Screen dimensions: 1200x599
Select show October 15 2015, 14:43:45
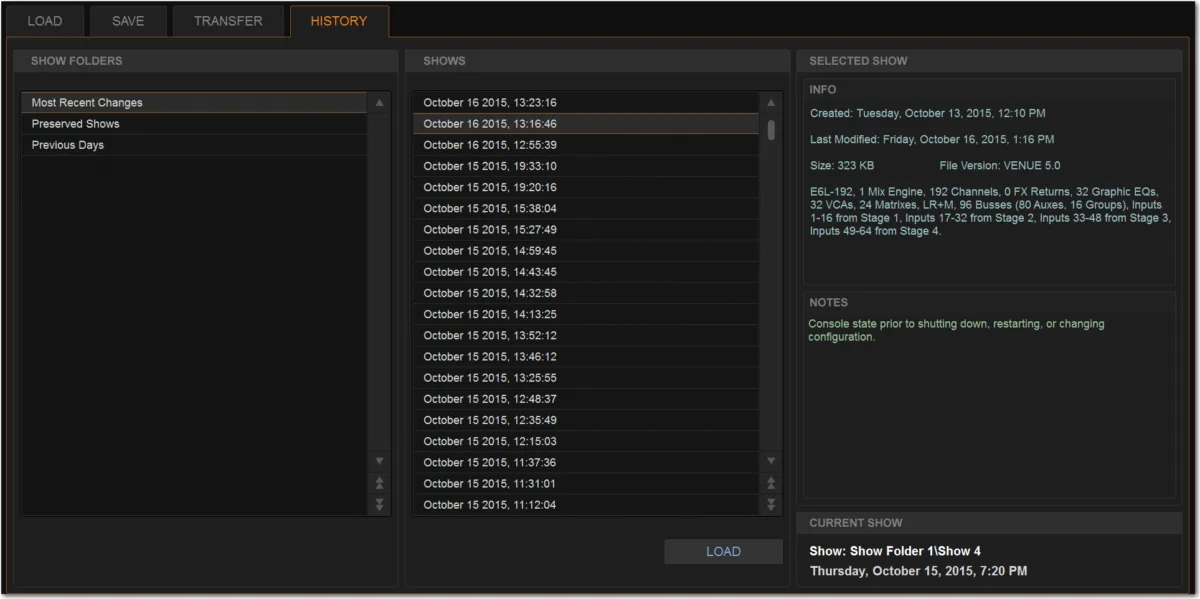tap(586, 272)
